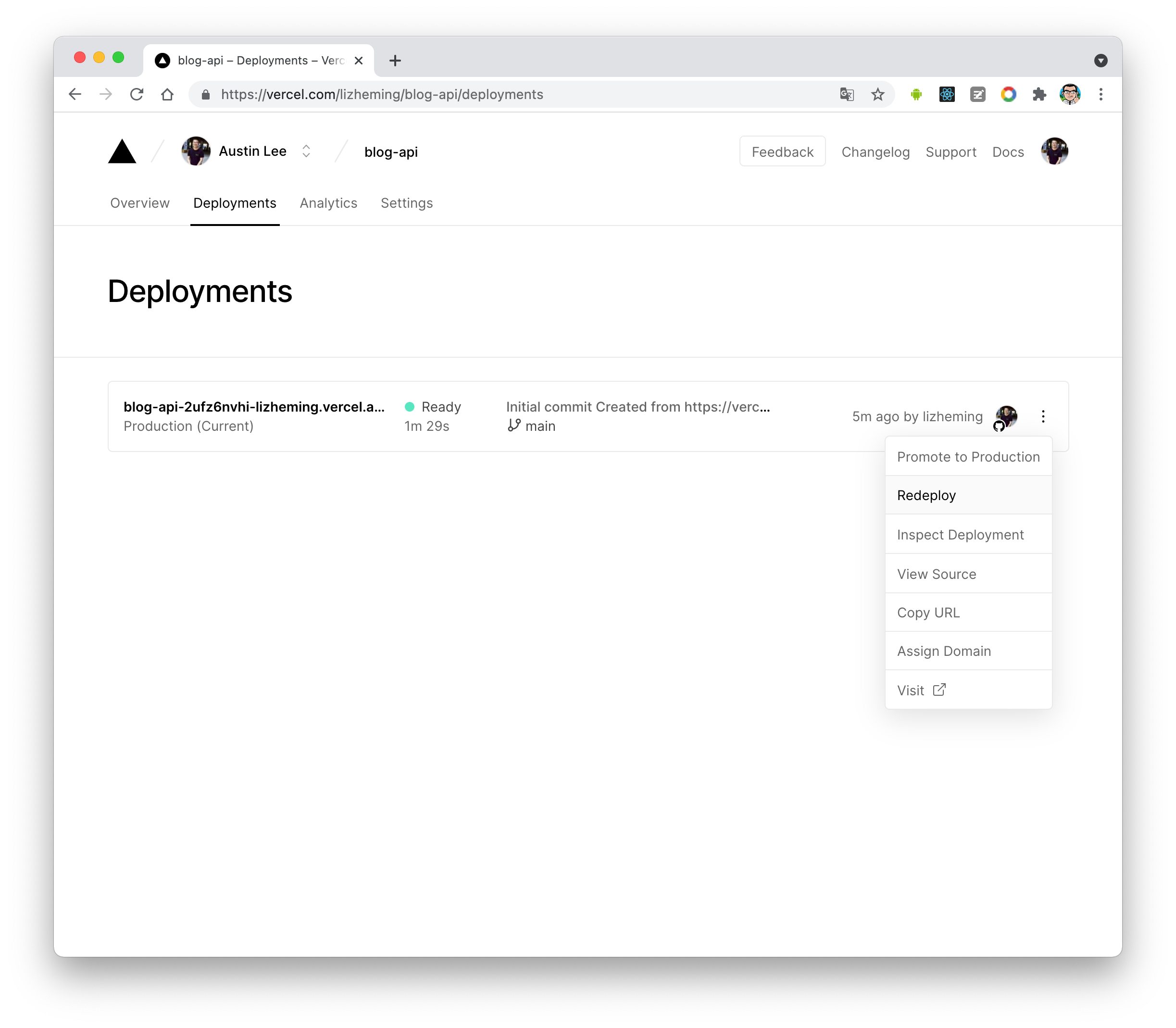Click the external link icon next to Visit
Viewport: 1176px width, 1028px height.
point(938,689)
